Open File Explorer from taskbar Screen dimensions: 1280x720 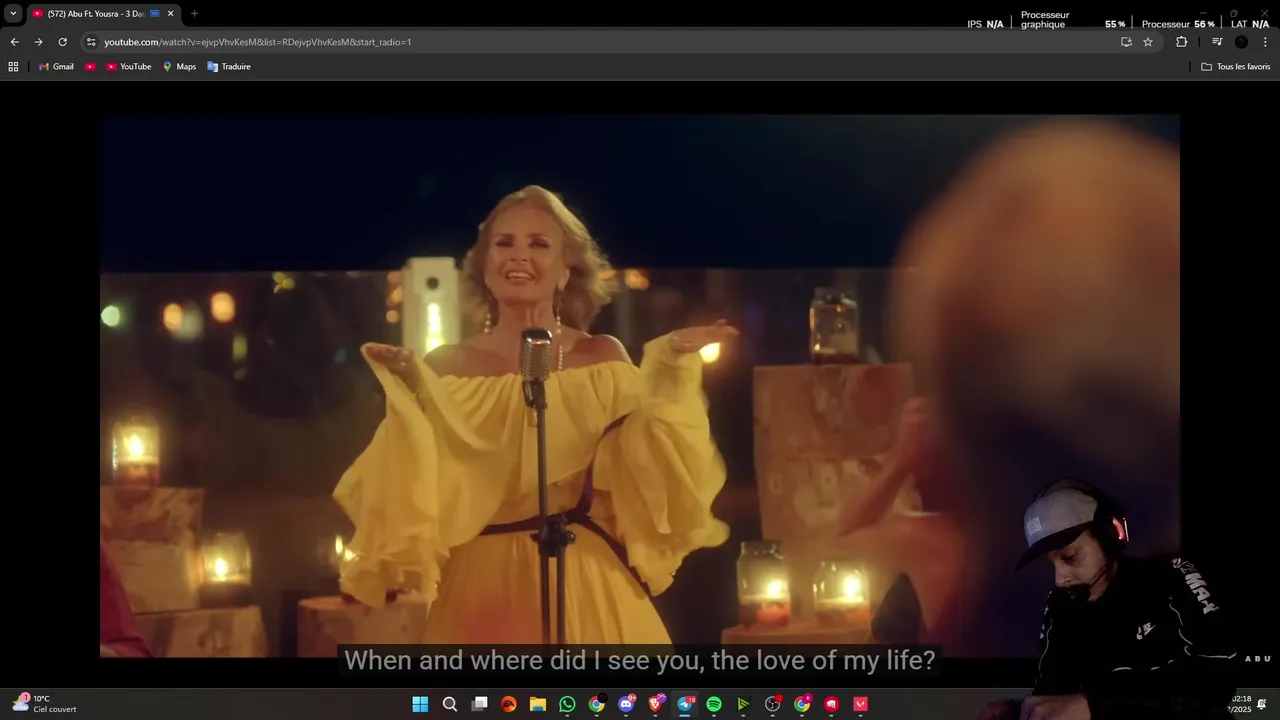(538, 704)
